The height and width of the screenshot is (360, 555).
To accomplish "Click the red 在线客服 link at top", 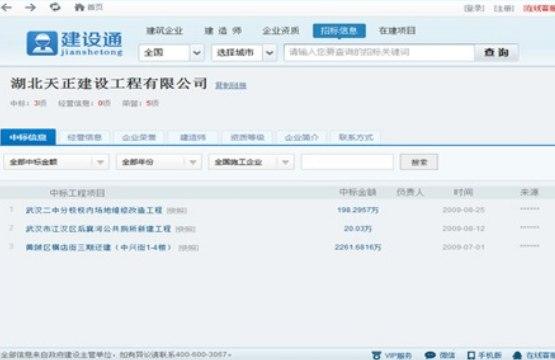I will pos(539,8).
